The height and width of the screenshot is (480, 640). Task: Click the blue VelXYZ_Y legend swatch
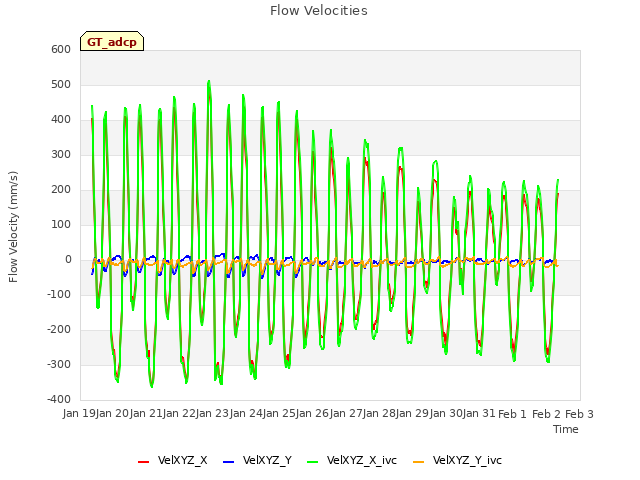(229, 462)
